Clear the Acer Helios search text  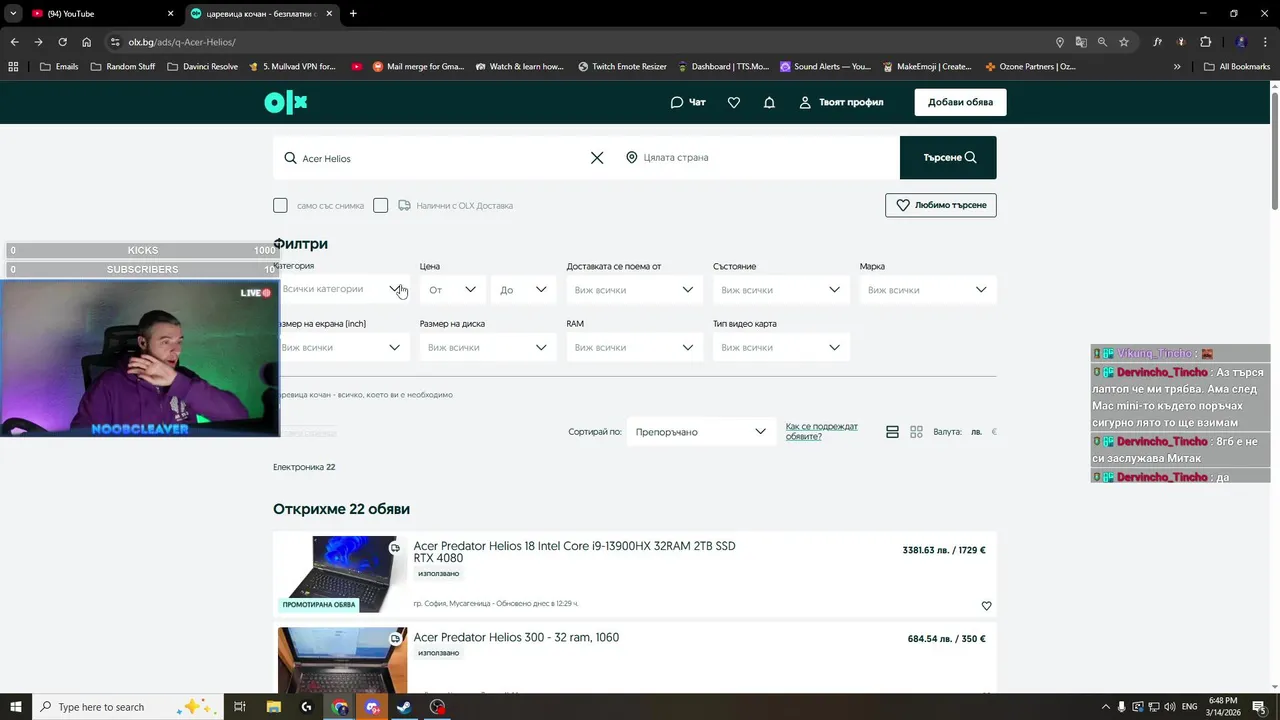tap(597, 158)
